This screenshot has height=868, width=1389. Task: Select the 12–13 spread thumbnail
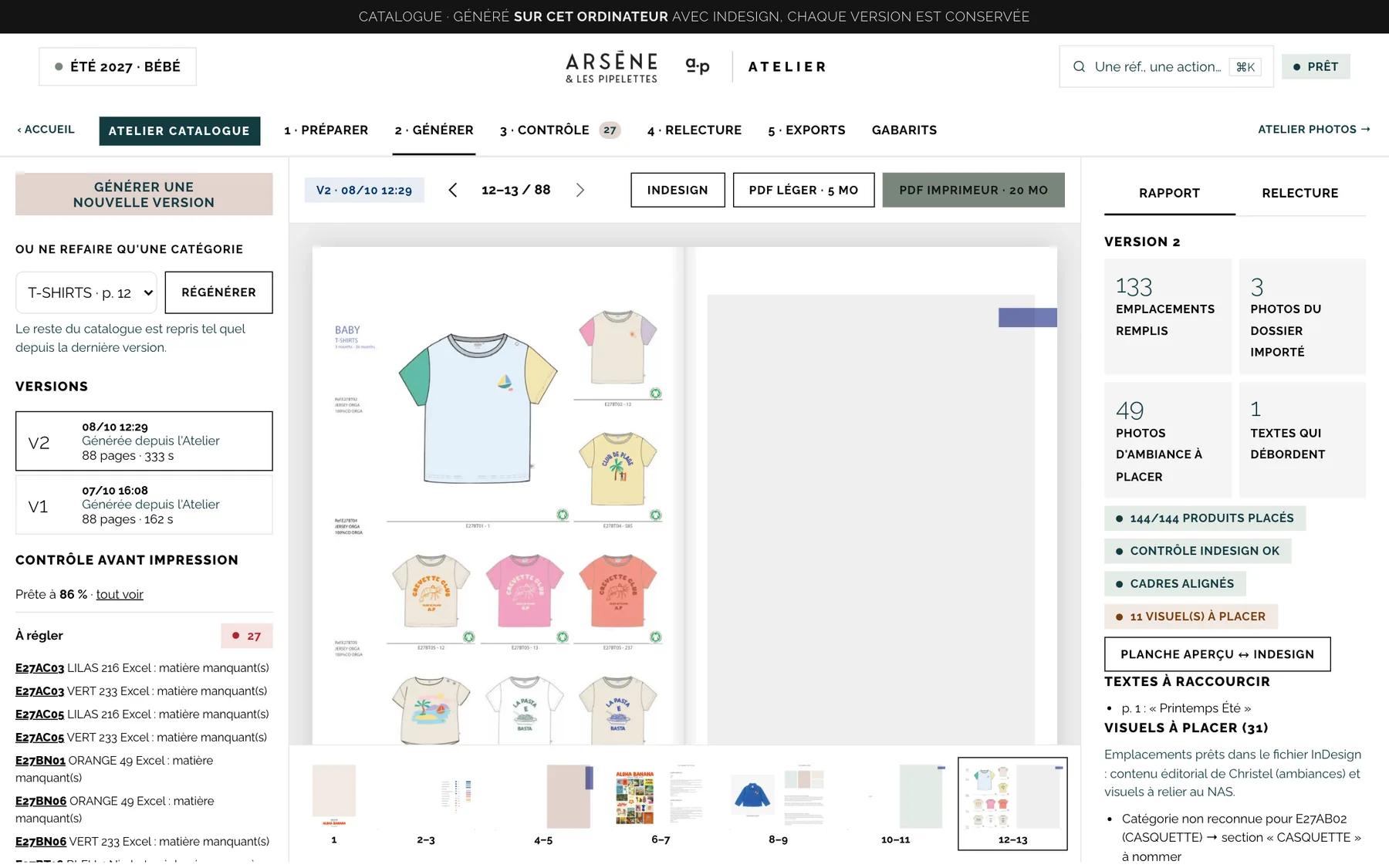click(x=1012, y=804)
